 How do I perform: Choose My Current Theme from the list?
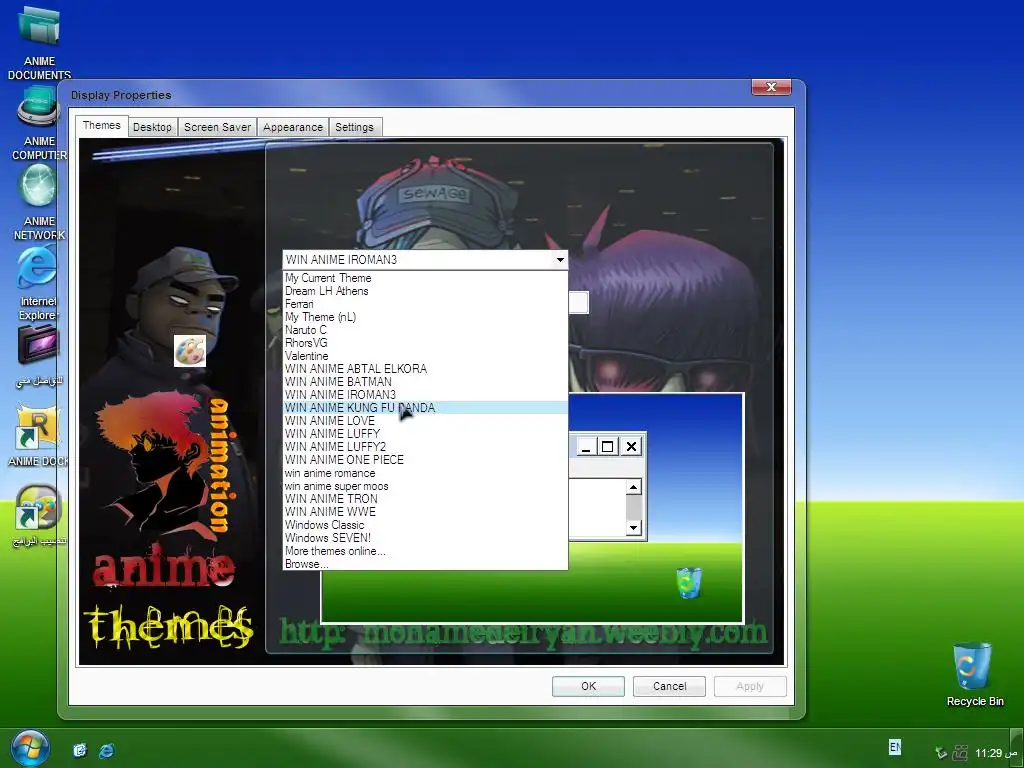[425, 278]
